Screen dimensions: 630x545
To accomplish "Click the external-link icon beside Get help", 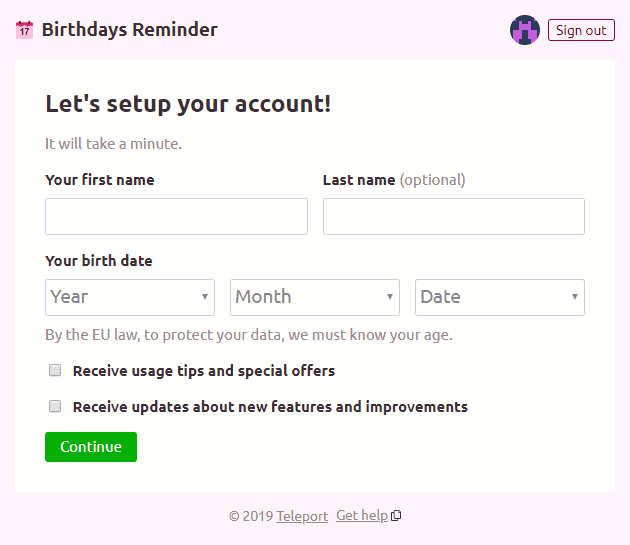I will point(397,516).
